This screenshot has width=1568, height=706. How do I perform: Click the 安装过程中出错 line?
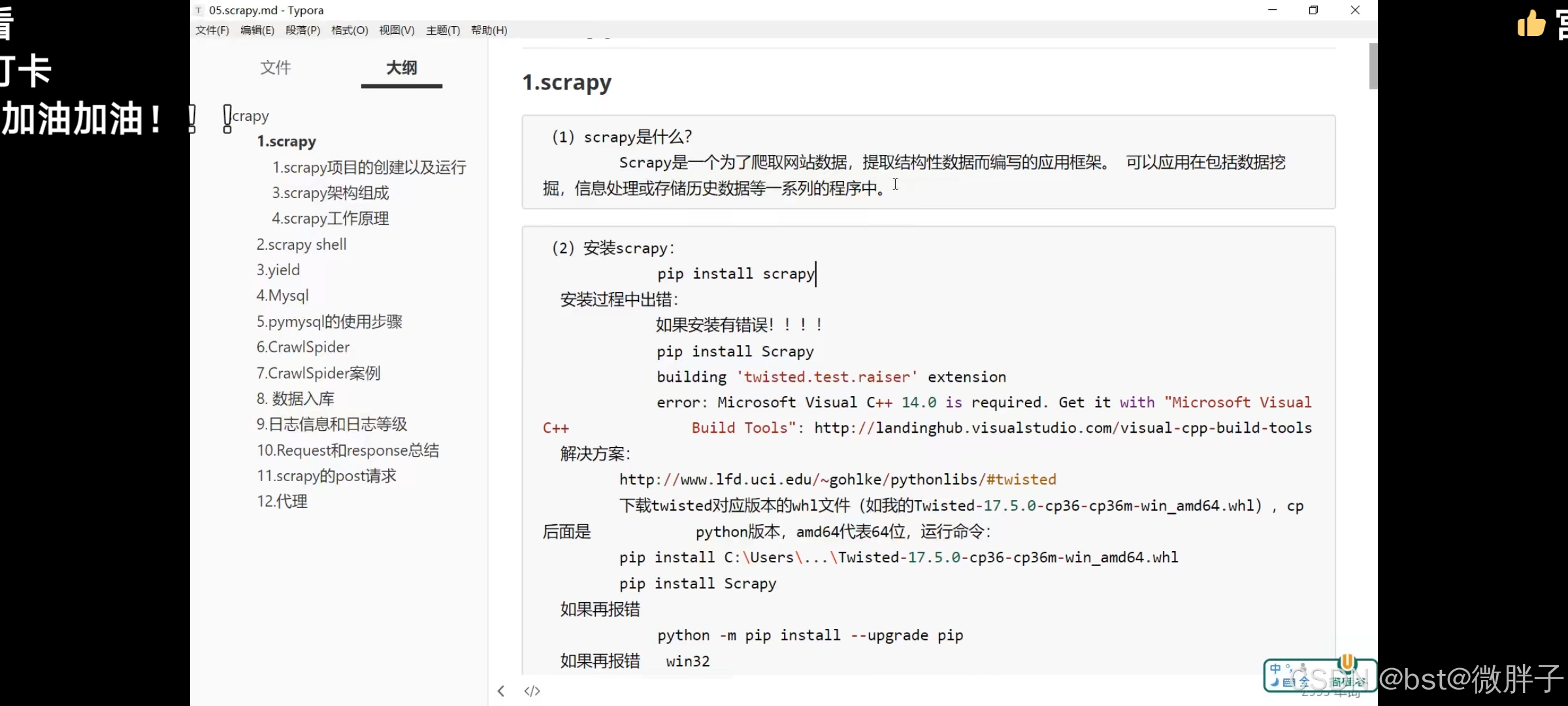pyautogui.click(x=619, y=299)
